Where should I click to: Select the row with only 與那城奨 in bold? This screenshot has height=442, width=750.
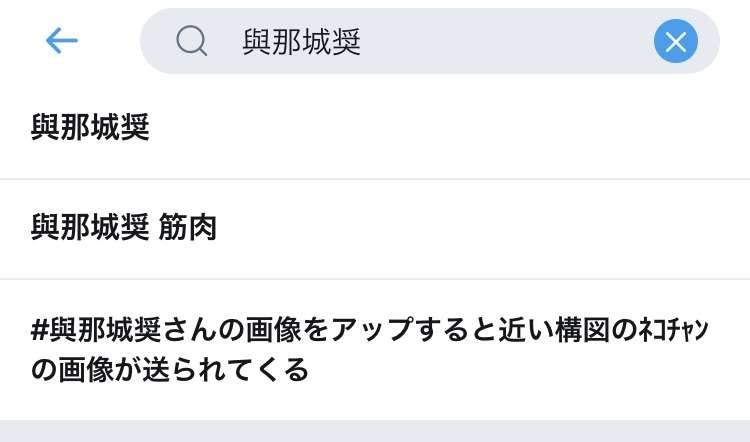point(375,127)
